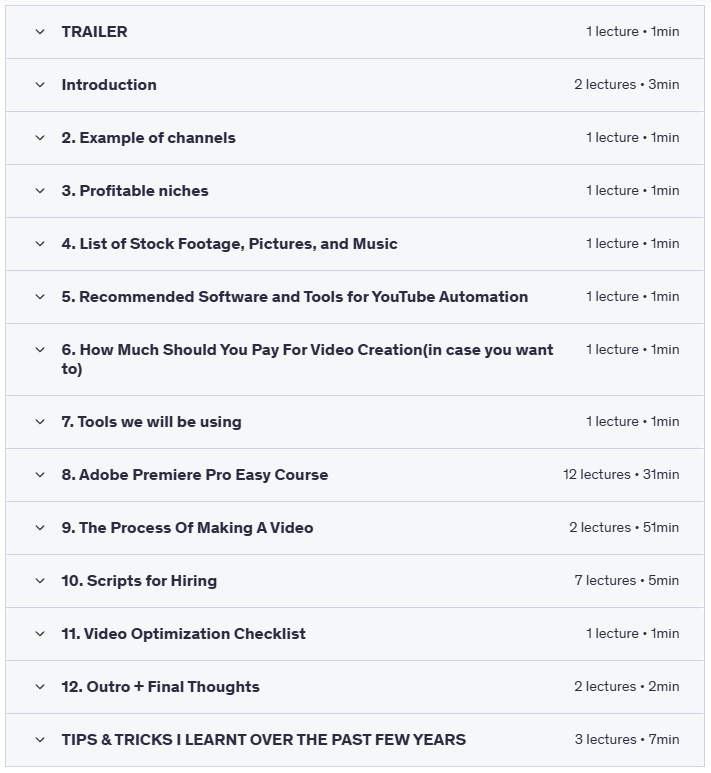Click chevron beside How Much Should You Pay

point(40,350)
